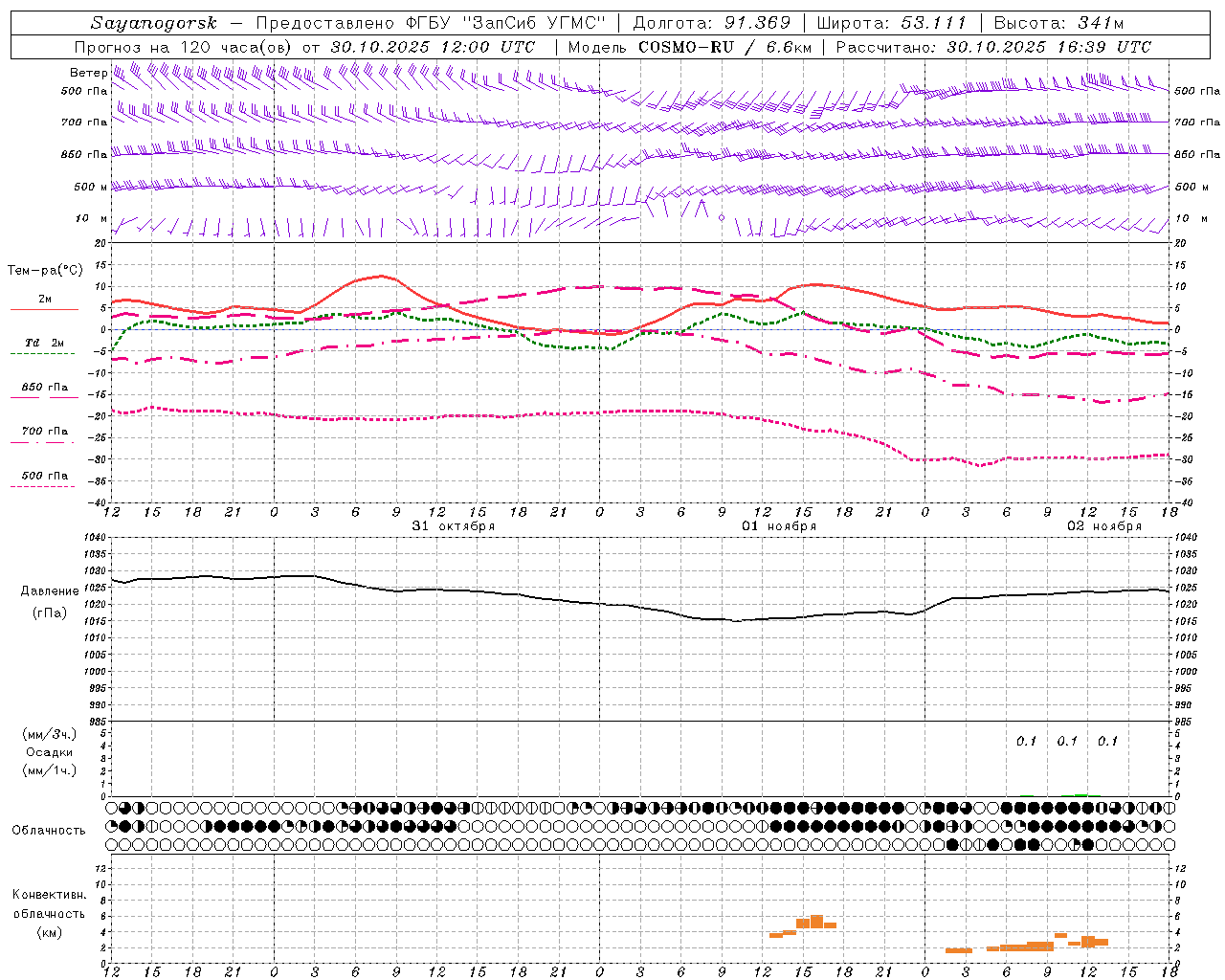Click the 'Широта: 53.111' latitude value
Viewport: 1225px width, 980px height.
point(892,23)
